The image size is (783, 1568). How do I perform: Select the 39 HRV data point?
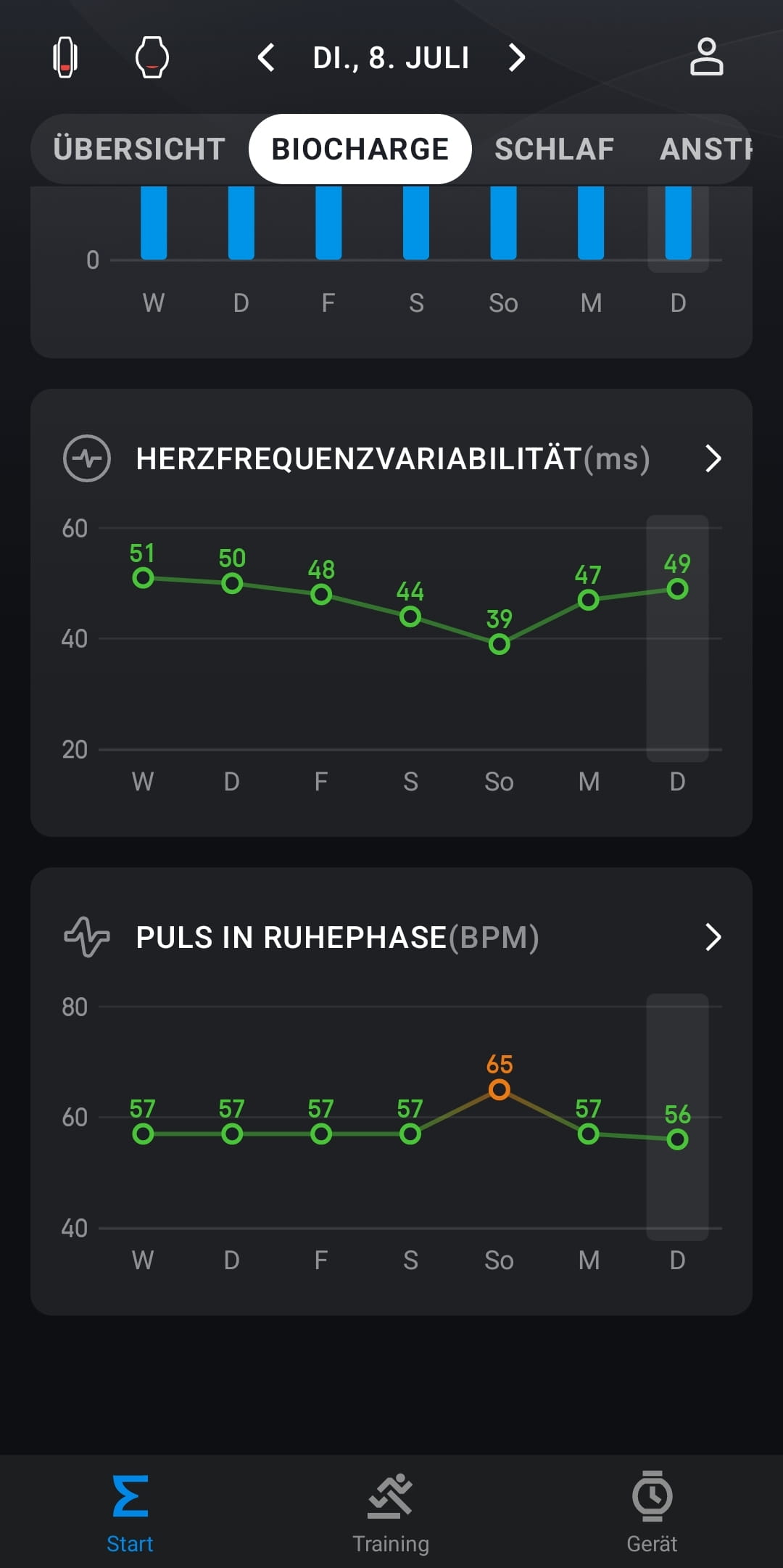tap(499, 644)
